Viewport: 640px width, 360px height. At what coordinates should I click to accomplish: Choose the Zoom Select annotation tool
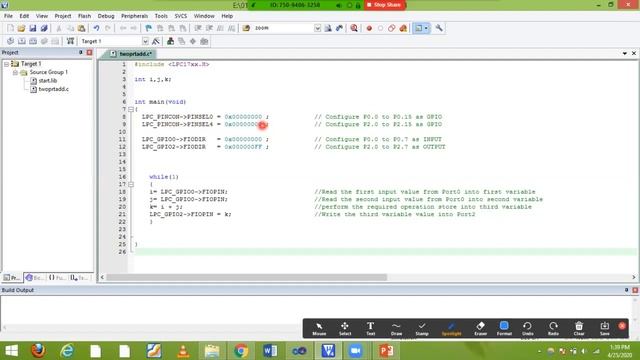(345, 329)
